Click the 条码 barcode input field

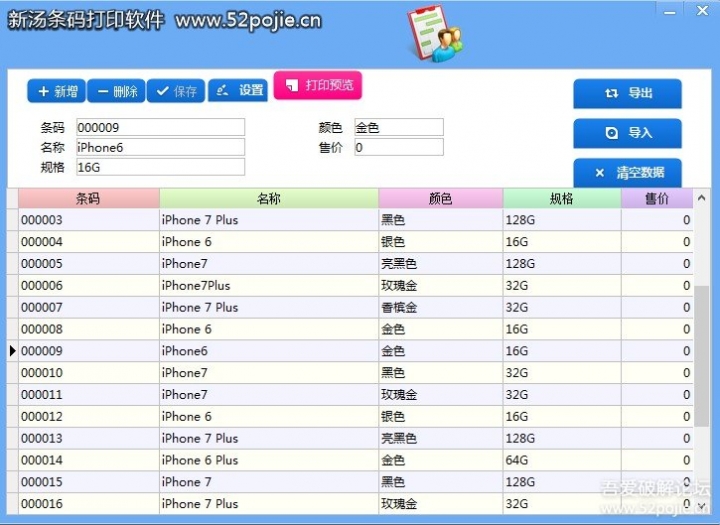160,128
